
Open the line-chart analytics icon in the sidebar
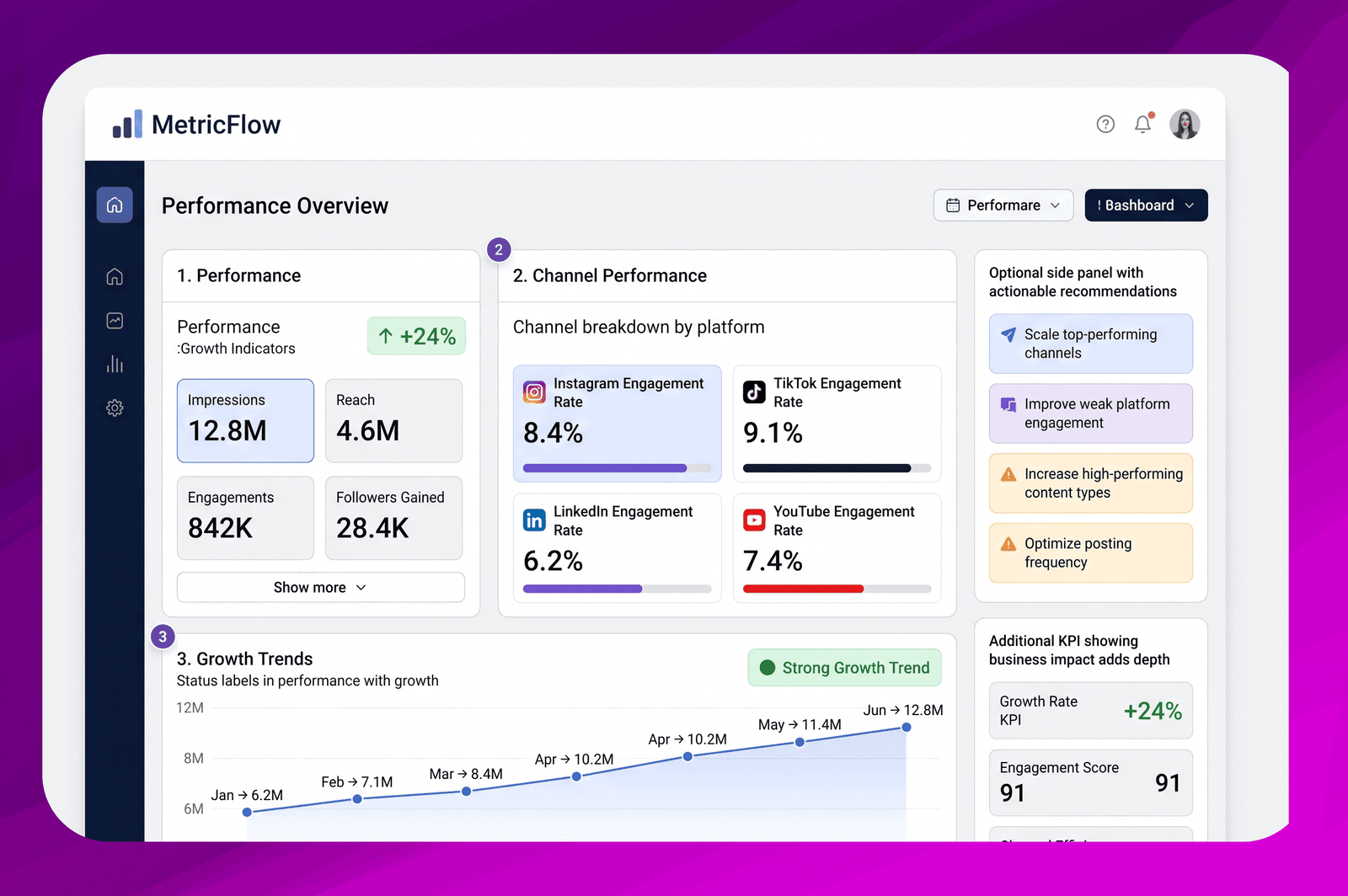tap(115, 321)
